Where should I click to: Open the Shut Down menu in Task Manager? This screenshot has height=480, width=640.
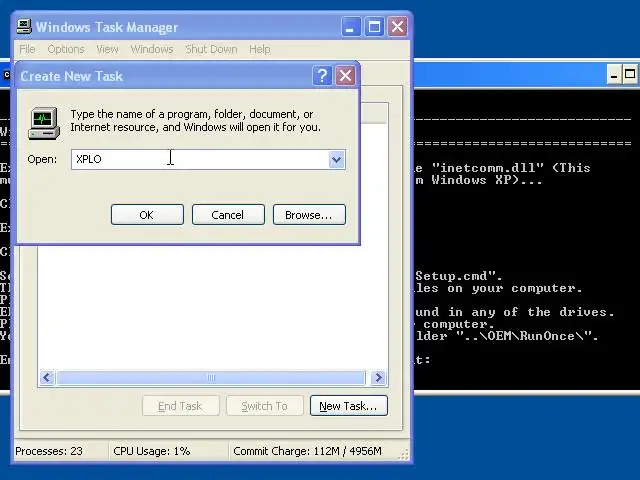click(x=211, y=49)
